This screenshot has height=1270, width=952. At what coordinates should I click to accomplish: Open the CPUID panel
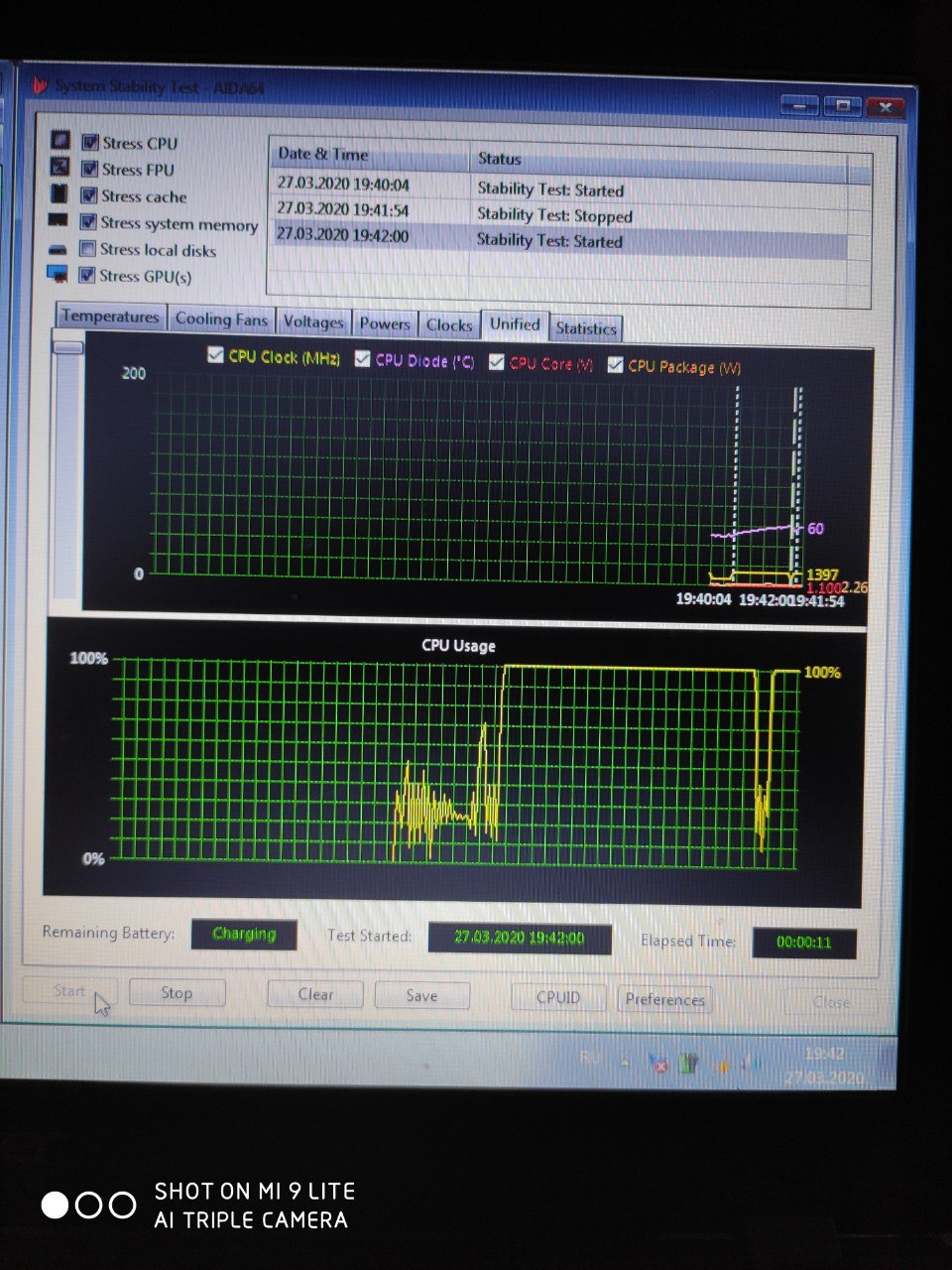(x=558, y=998)
